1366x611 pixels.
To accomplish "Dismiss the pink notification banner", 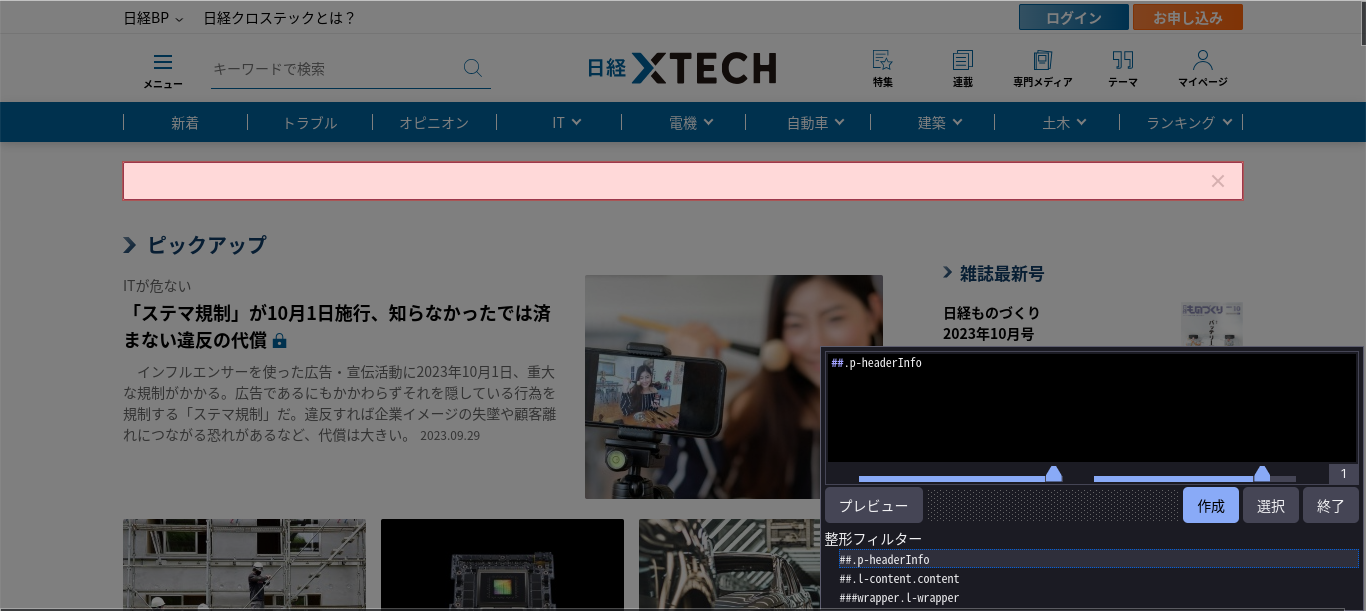I will (1217, 181).
